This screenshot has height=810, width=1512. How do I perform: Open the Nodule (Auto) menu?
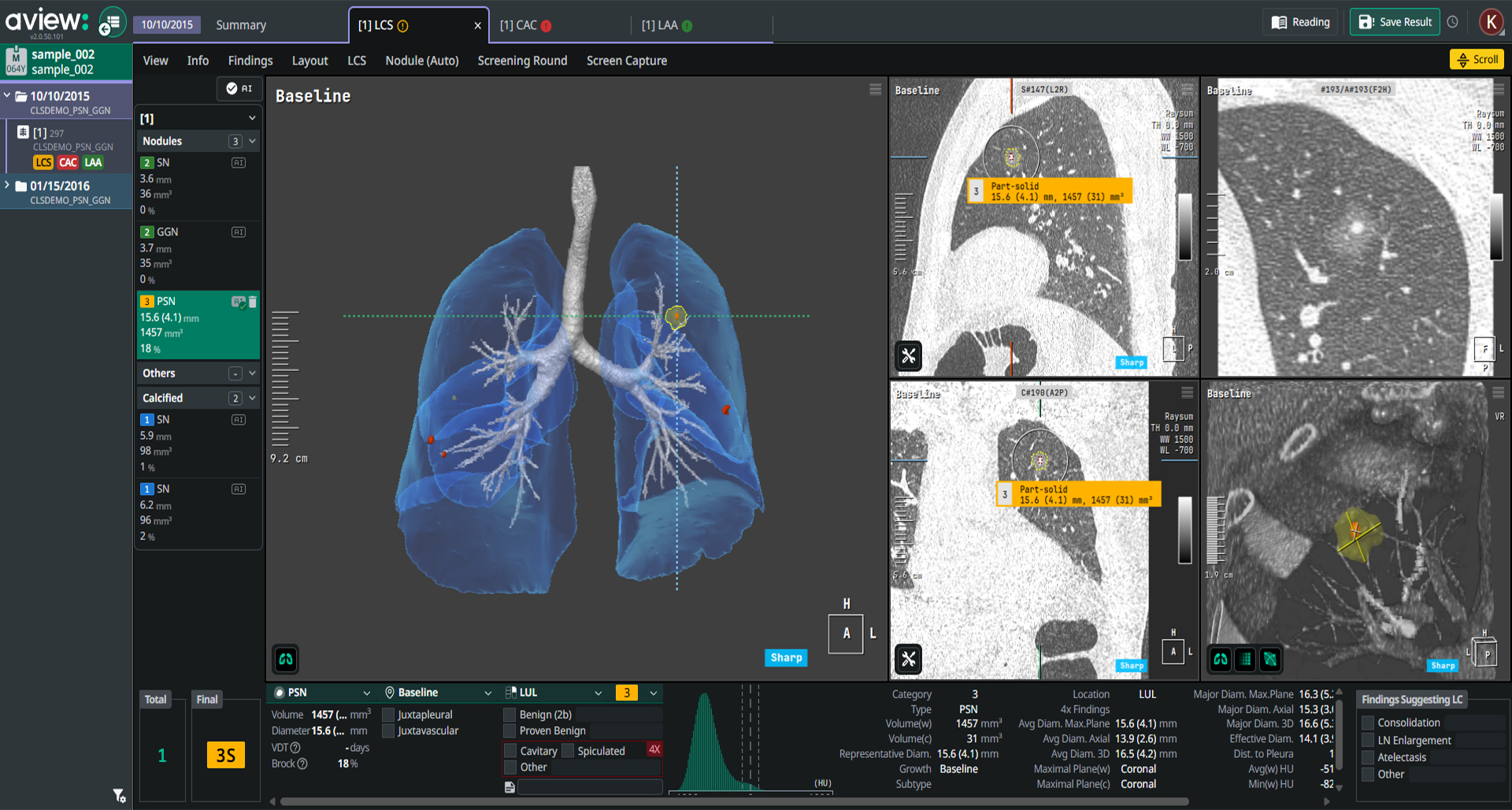click(x=422, y=61)
